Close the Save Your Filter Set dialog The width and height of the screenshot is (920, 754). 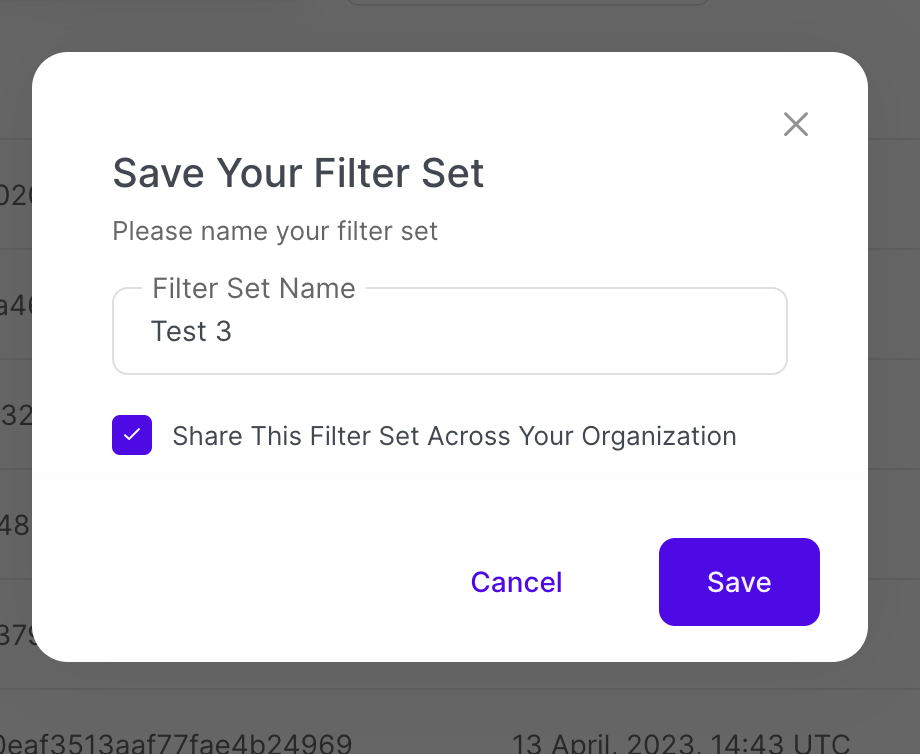(796, 124)
